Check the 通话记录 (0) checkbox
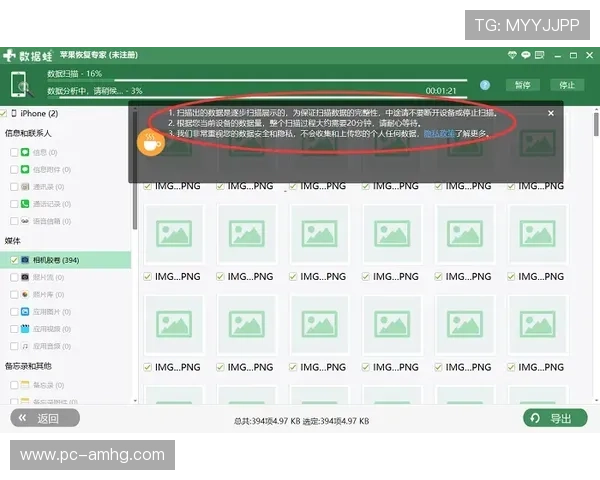This screenshot has width=600, height=480. [x=14, y=204]
